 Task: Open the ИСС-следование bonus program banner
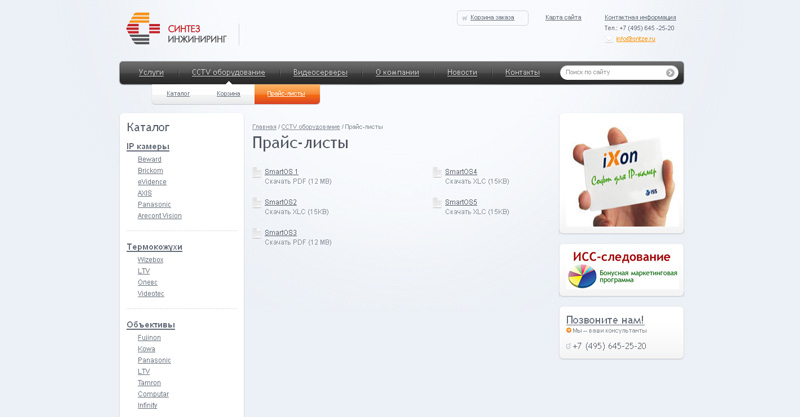coord(621,270)
